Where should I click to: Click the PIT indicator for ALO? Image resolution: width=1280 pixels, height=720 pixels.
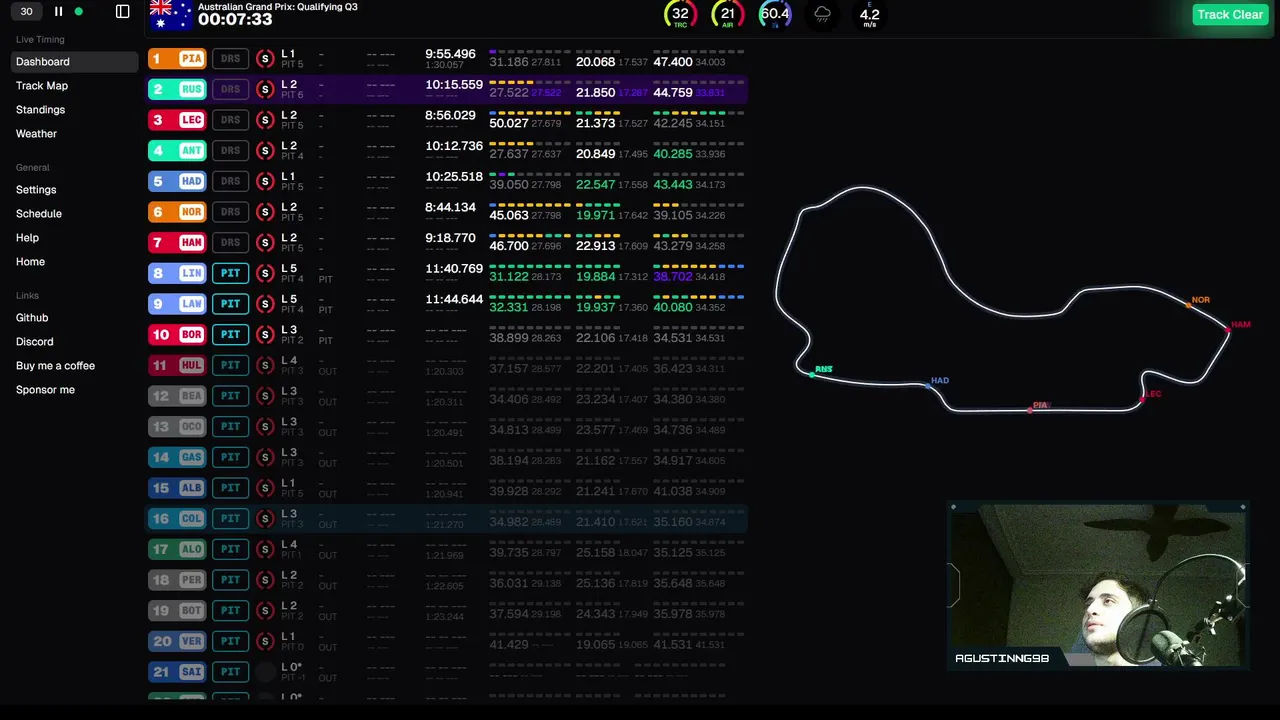(230, 549)
